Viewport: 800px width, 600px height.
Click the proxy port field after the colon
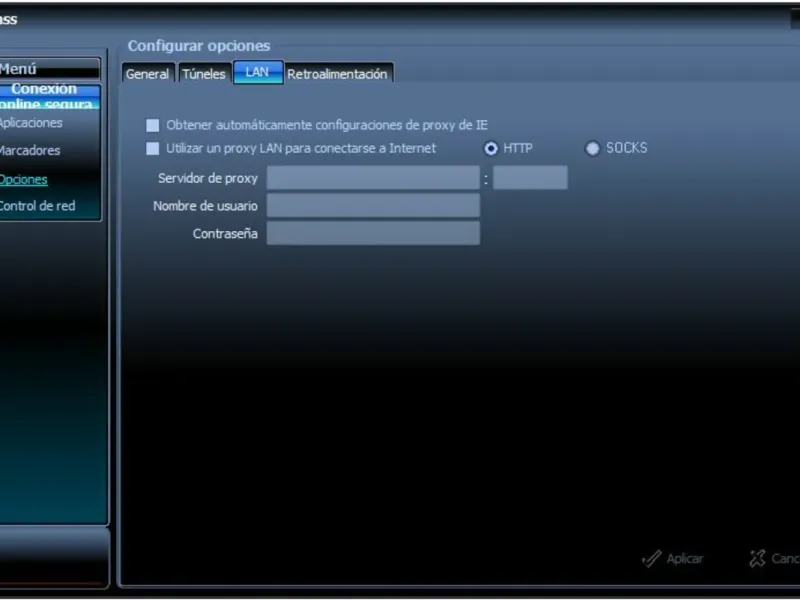pyautogui.click(x=530, y=178)
